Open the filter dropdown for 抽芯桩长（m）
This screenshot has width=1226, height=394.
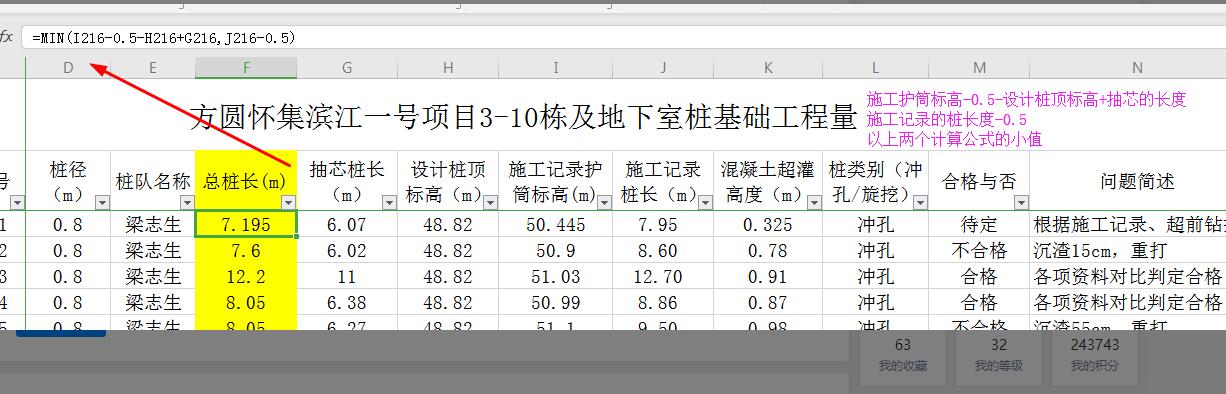click(390, 202)
